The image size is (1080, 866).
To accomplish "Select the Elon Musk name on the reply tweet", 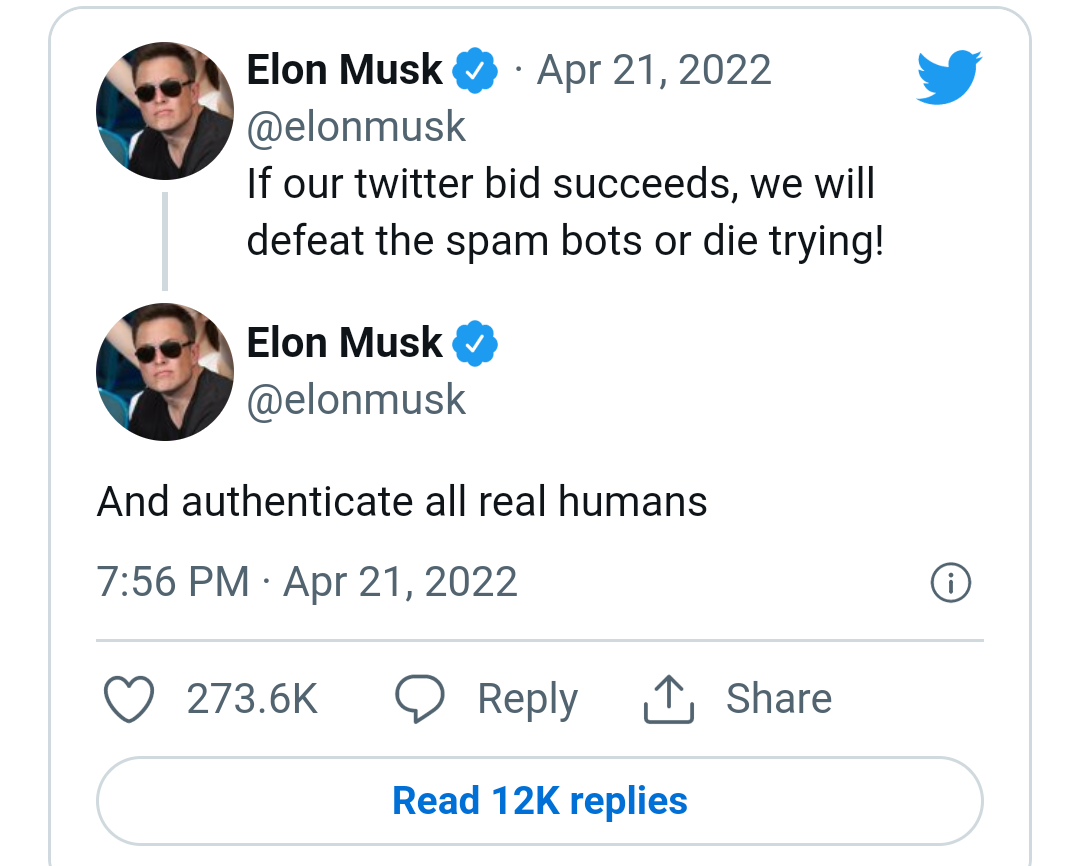I will coord(344,343).
